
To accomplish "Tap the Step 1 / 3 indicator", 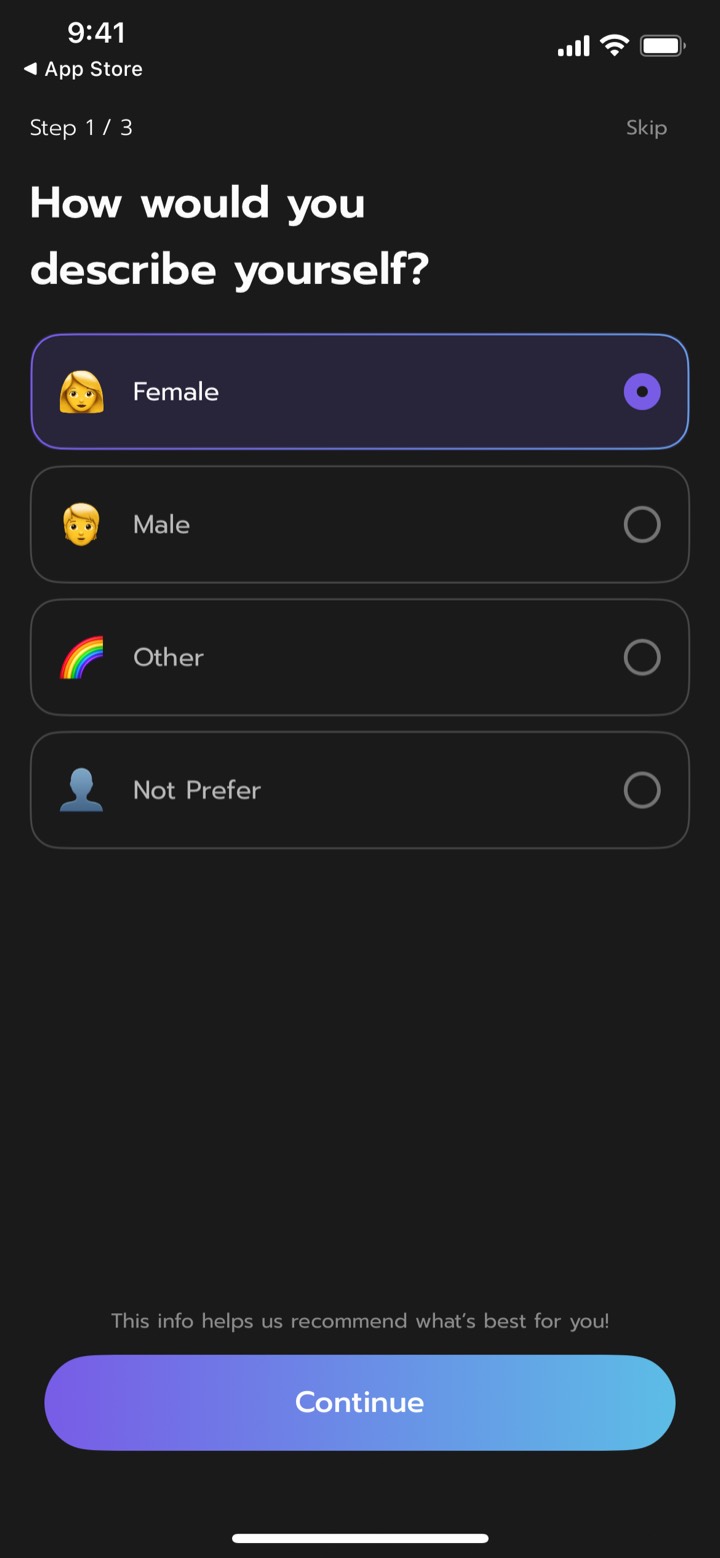I will tap(81, 128).
